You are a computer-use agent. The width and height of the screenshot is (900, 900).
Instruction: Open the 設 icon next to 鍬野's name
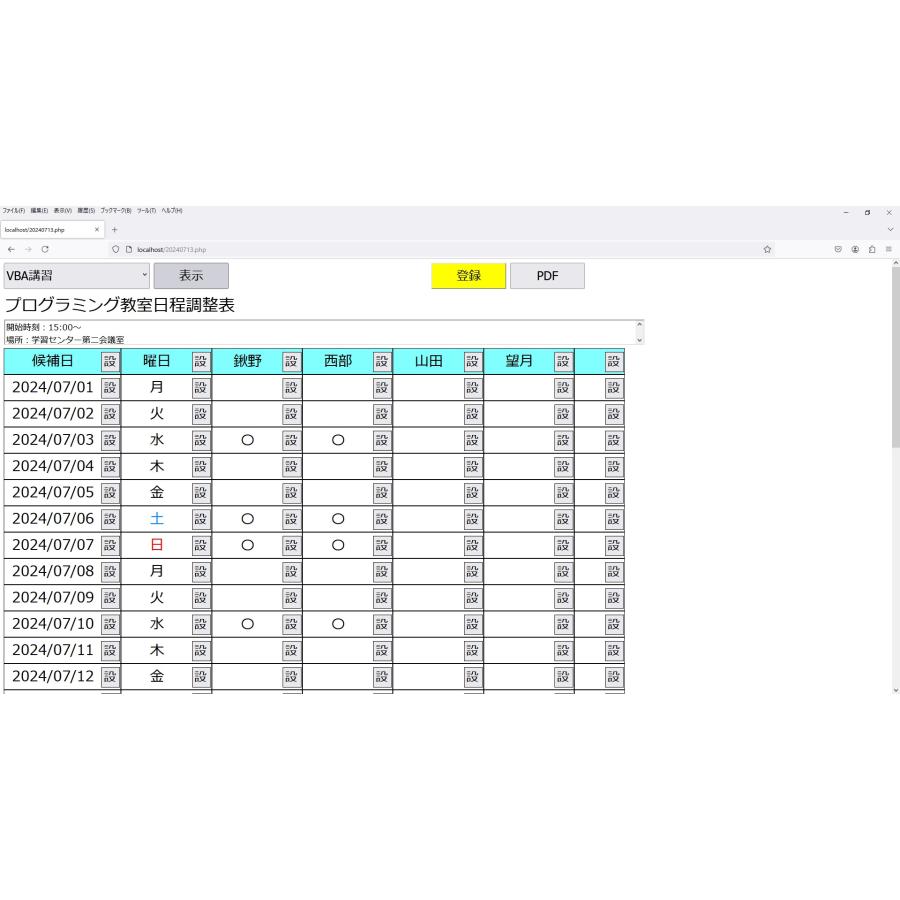point(290,361)
